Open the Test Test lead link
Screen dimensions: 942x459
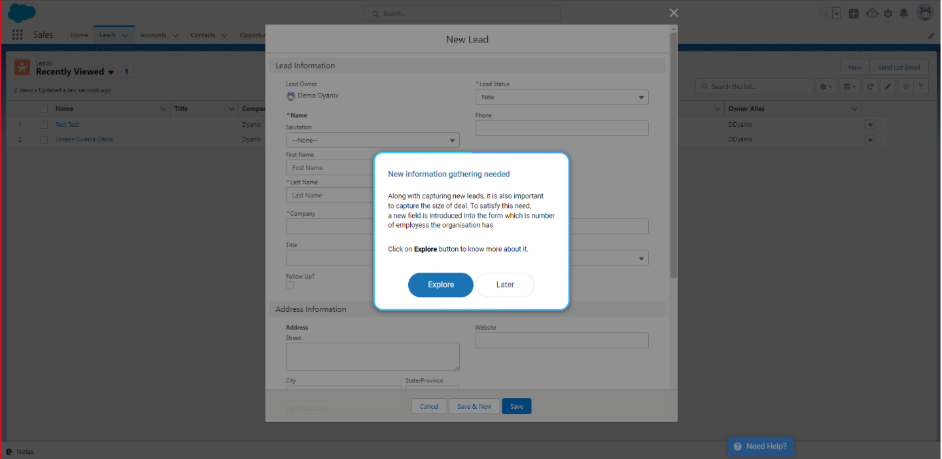point(67,124)
